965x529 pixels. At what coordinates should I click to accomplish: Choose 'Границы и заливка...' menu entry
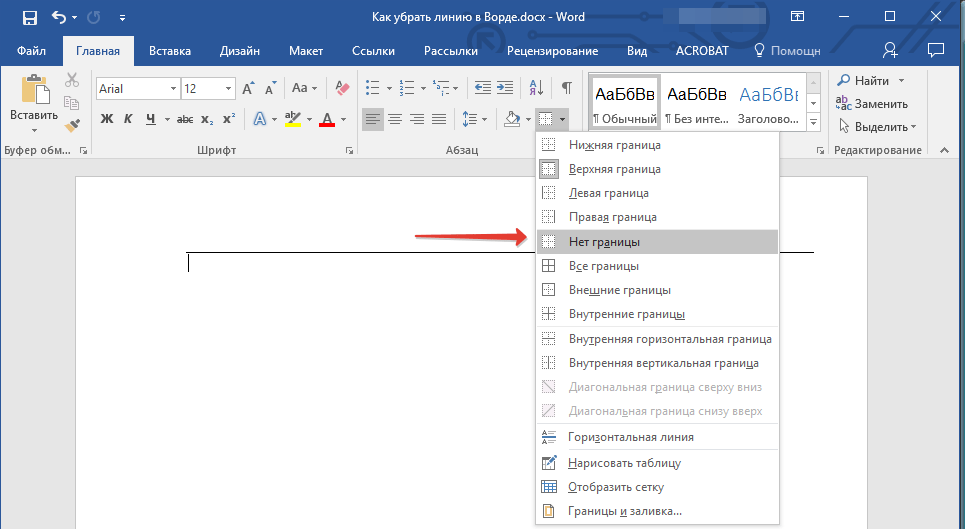coord(625,511)
